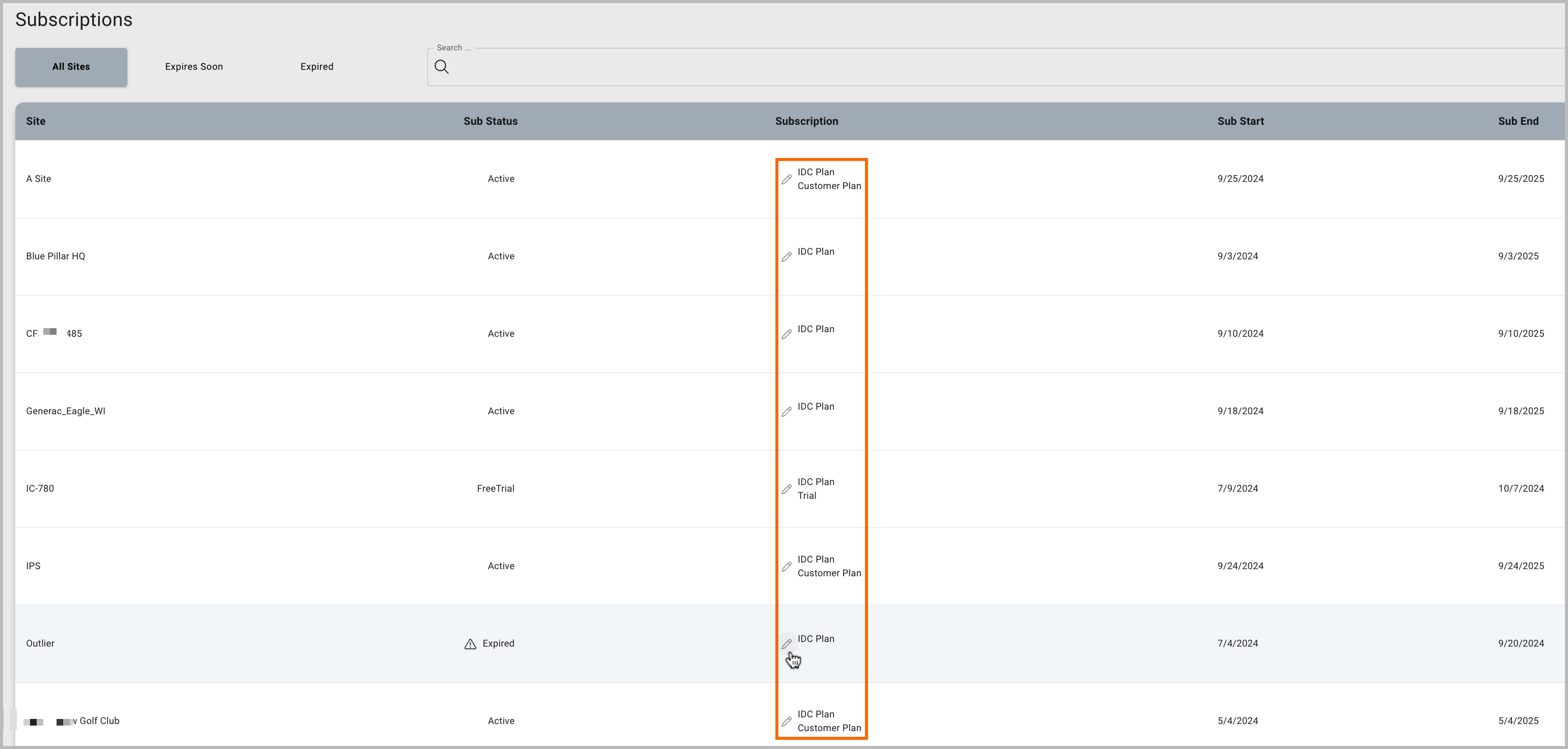Click the 'Generac_Eagle_WI' site cell
Image resolution: width=1568 pixels, height=749 pixels.
tap(66, 411)
